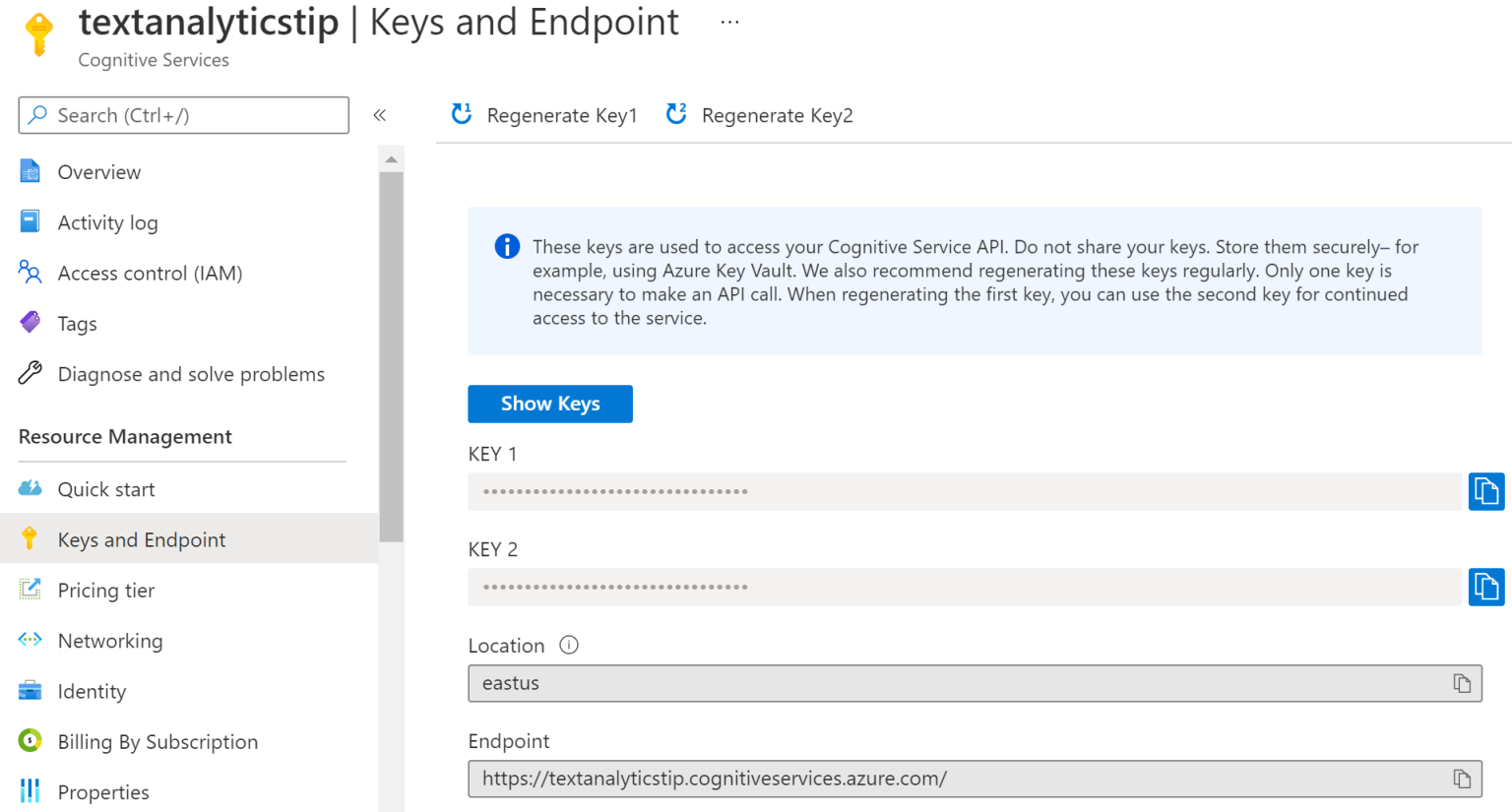
Task: Open Billing By Subscription
Action: pos(157,741)
